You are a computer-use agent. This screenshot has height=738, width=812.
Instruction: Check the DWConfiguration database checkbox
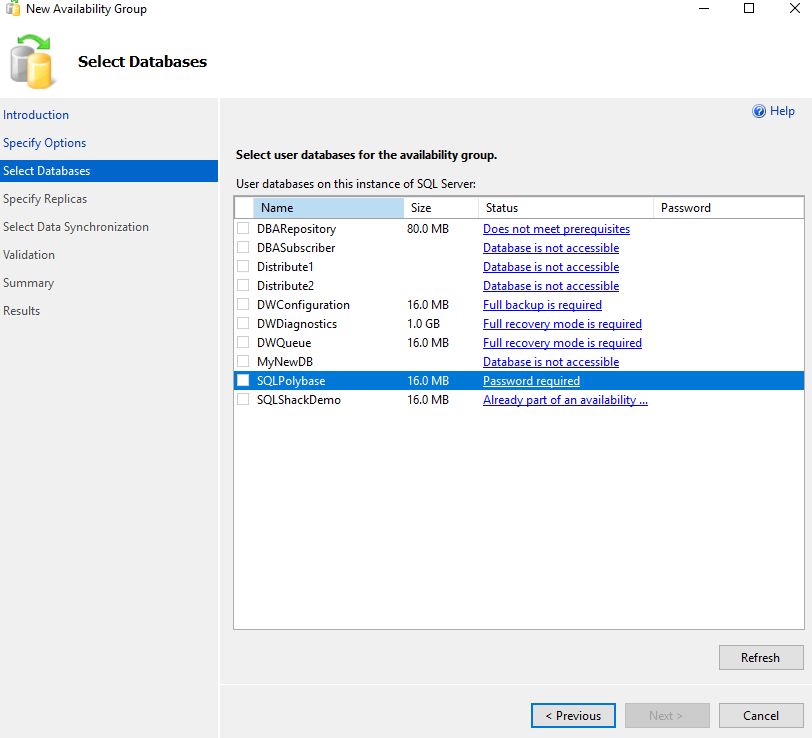click(241, 304)
